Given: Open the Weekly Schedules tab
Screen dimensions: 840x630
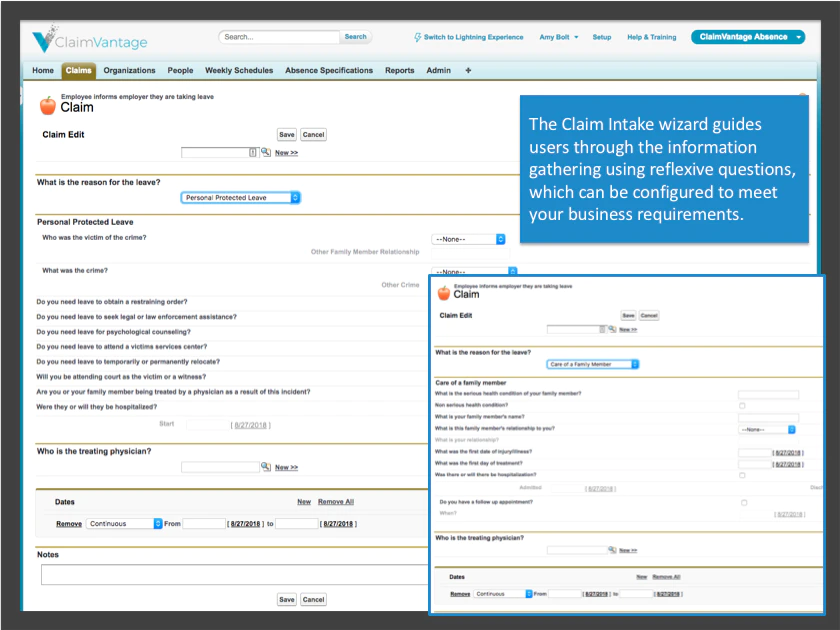Looking at the screenshot, I should [x=239, y=70].
